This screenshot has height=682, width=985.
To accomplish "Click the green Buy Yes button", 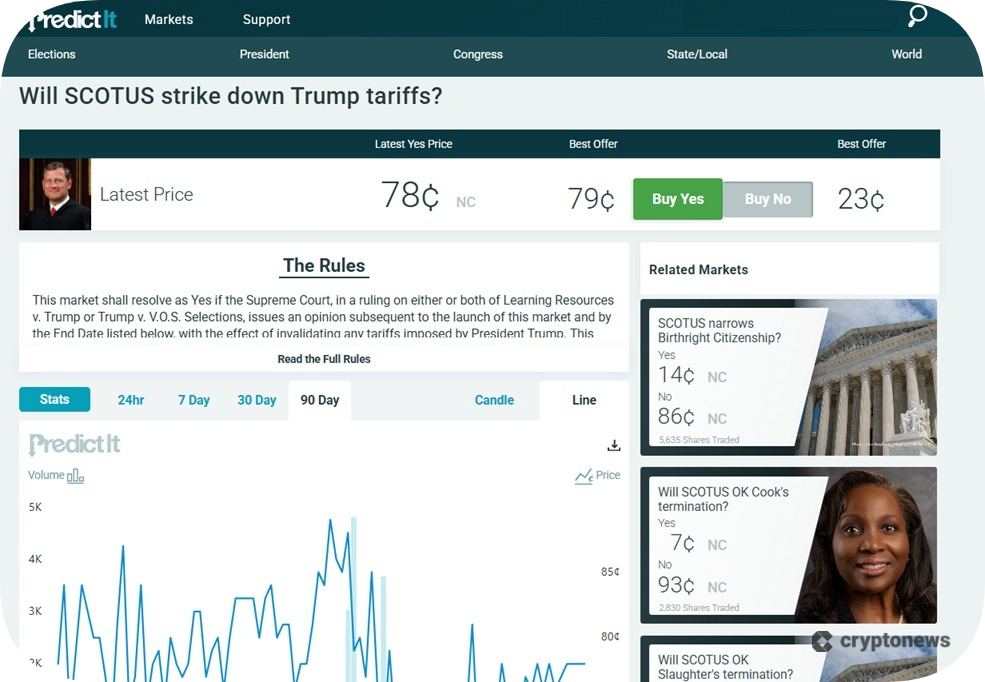I will (x=676, y=199).
